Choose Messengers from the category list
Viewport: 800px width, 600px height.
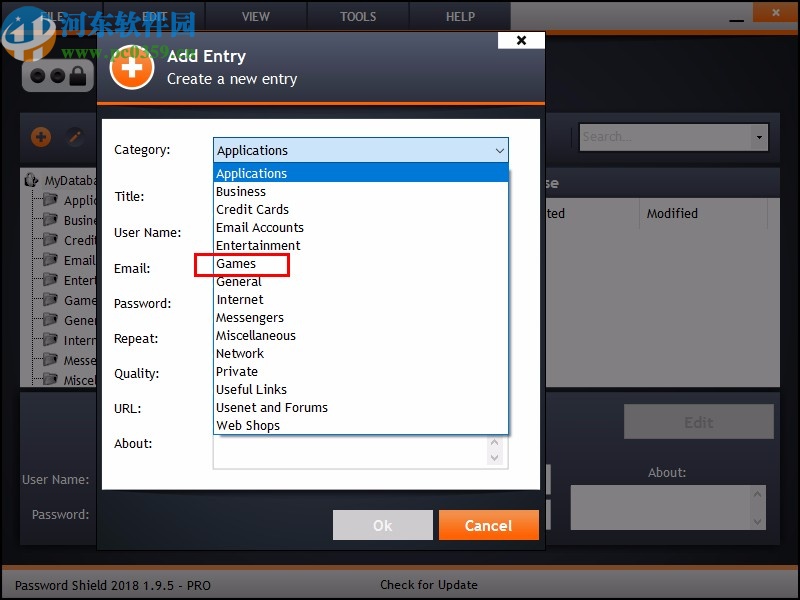[x=361, y=317]
